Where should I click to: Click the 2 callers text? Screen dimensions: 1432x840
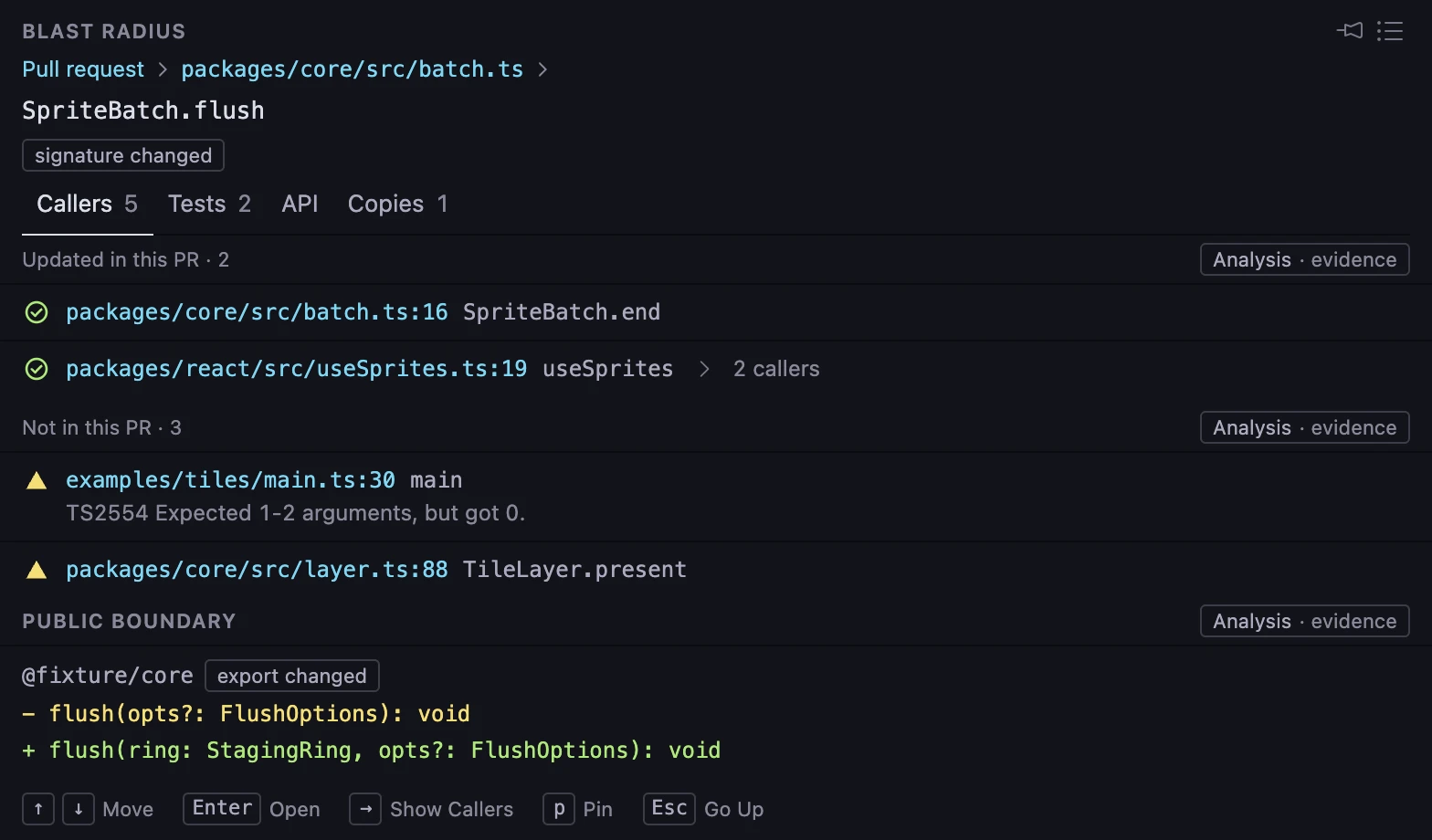[x=776, y=369]
